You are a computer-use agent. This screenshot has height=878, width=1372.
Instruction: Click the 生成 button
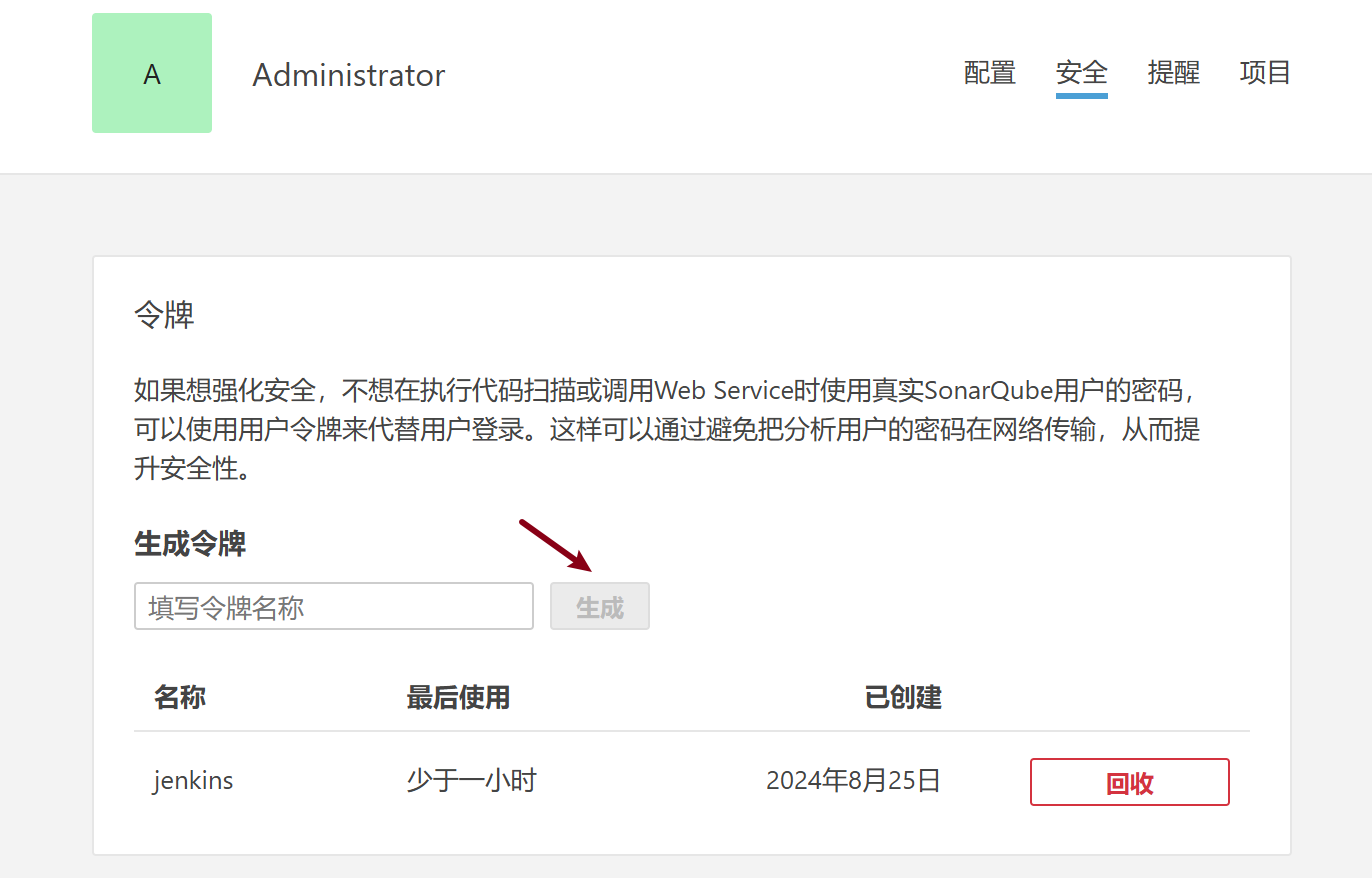600,606
